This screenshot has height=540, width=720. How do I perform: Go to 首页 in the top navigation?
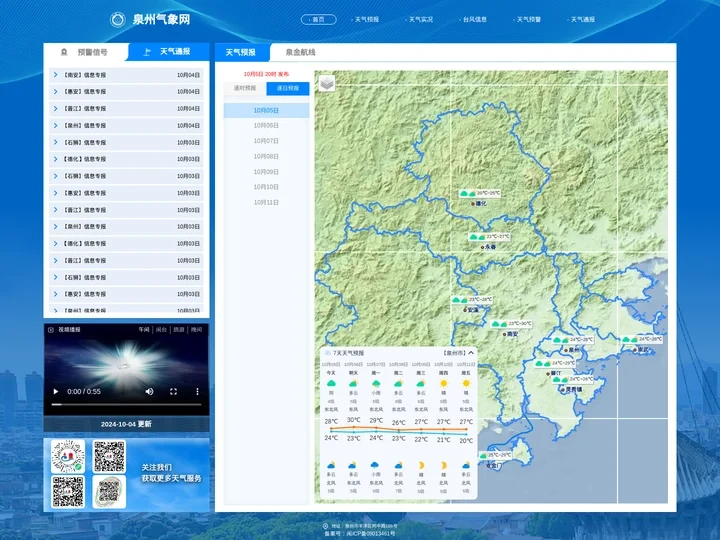click(318, 19)
